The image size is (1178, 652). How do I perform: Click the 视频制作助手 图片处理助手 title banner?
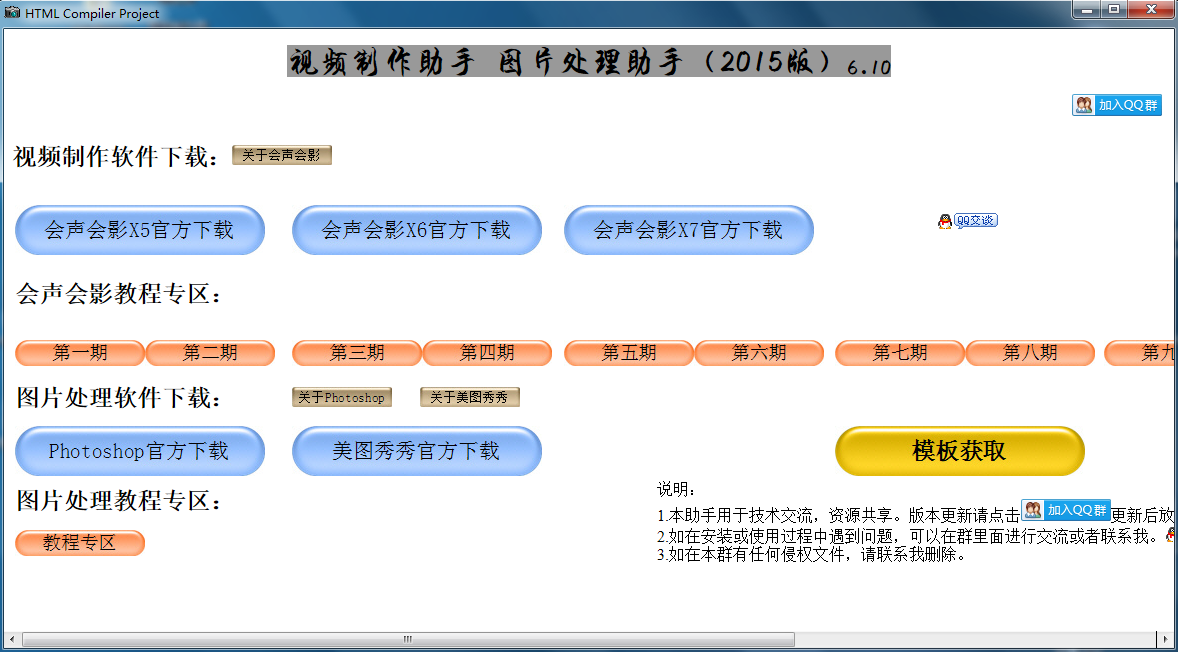tap(589, 62)
